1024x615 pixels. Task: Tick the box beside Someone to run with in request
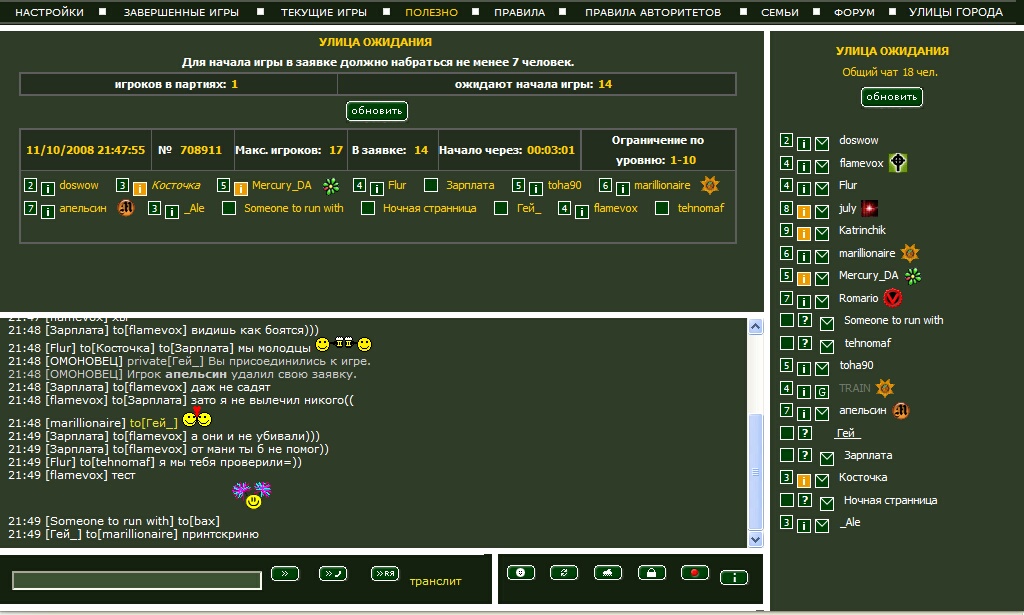click(229, 208)
